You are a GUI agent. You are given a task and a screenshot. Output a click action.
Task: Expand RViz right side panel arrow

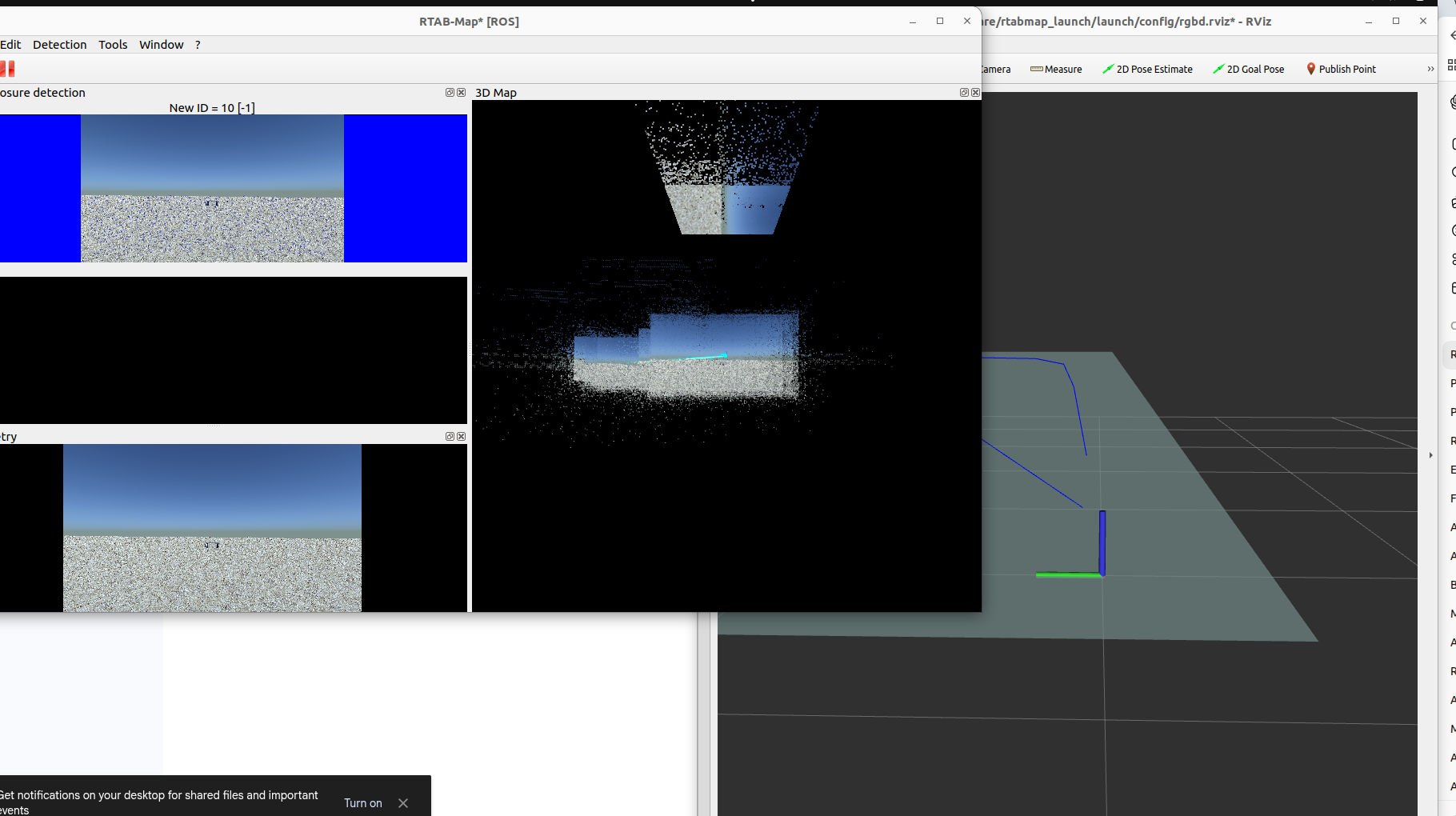[x=1431, y=455]
